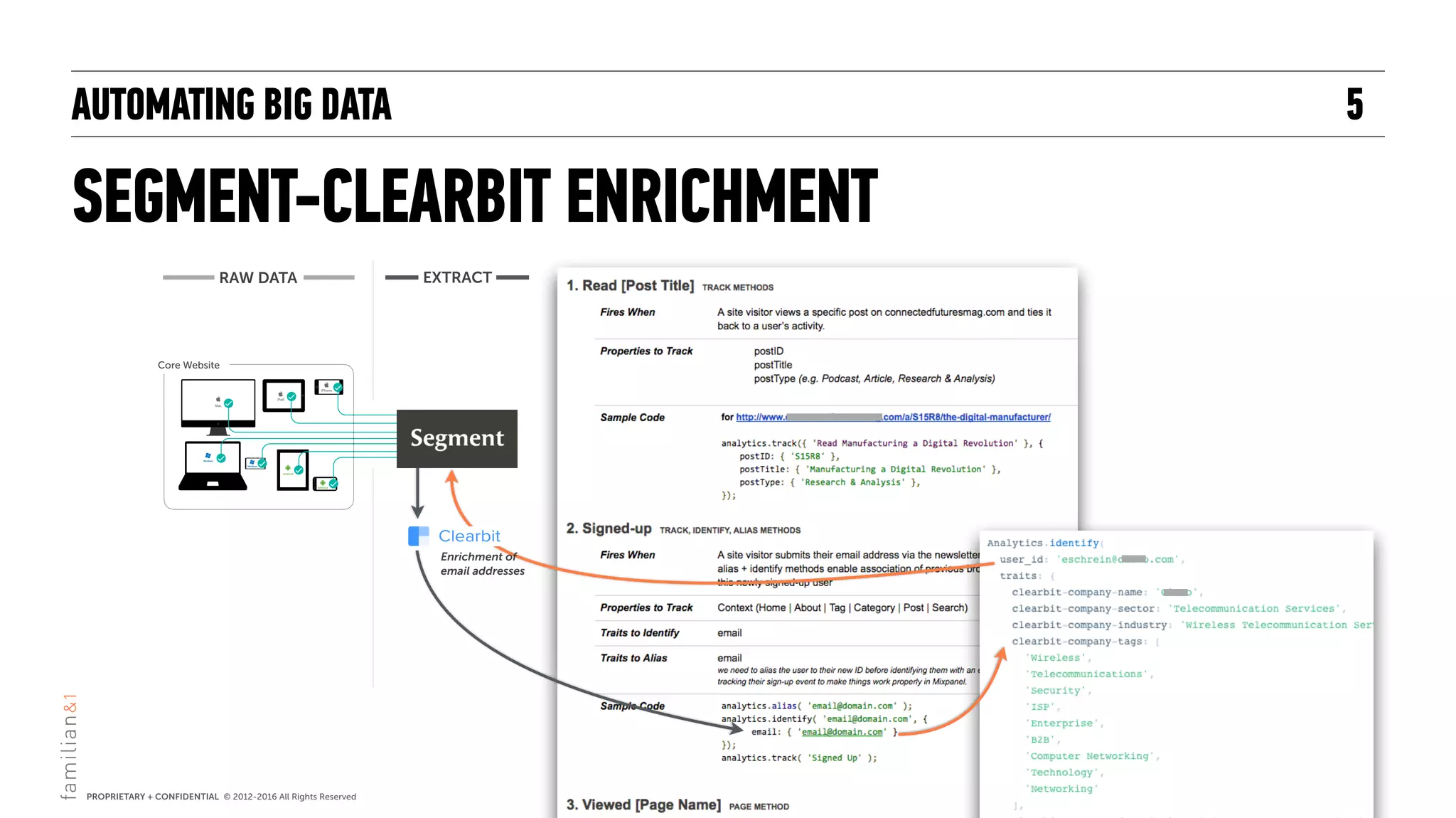This screenshot has height=818, width=1456.
Task: Click the 'clearbit-company-industry' trait line
Action: click(1192, 625)
